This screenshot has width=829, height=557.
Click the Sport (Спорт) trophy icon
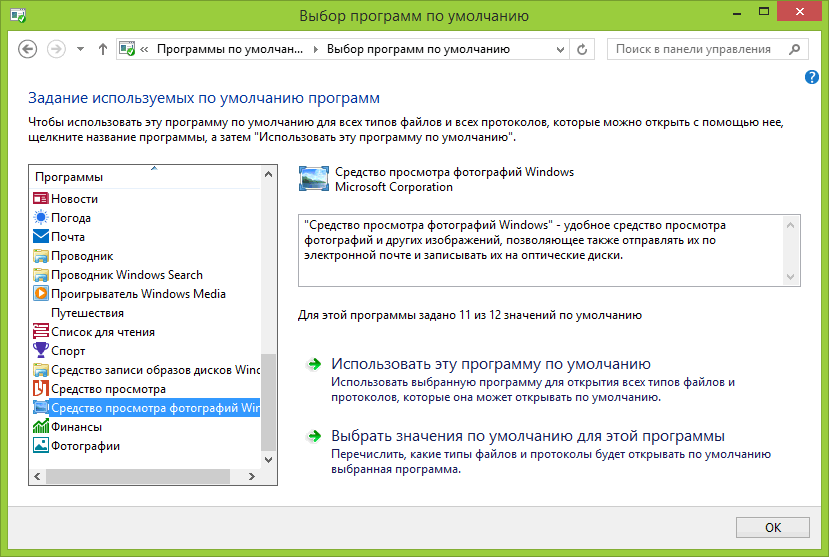coord(41,351)
